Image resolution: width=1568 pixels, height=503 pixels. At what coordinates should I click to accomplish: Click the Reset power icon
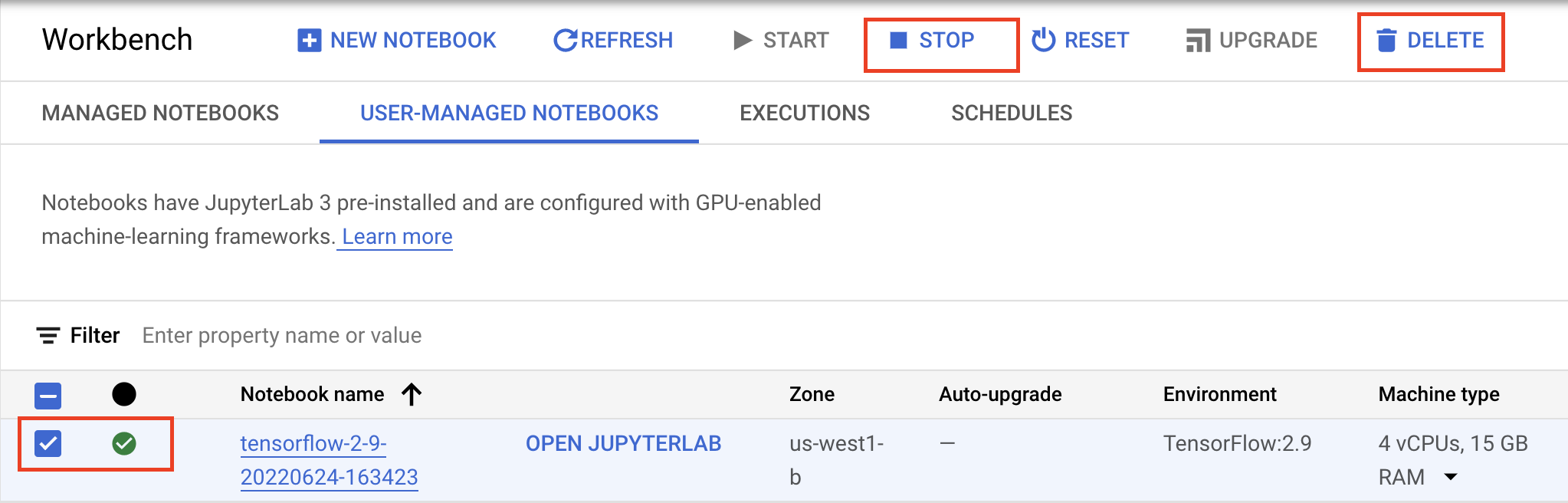point(1043,40)
